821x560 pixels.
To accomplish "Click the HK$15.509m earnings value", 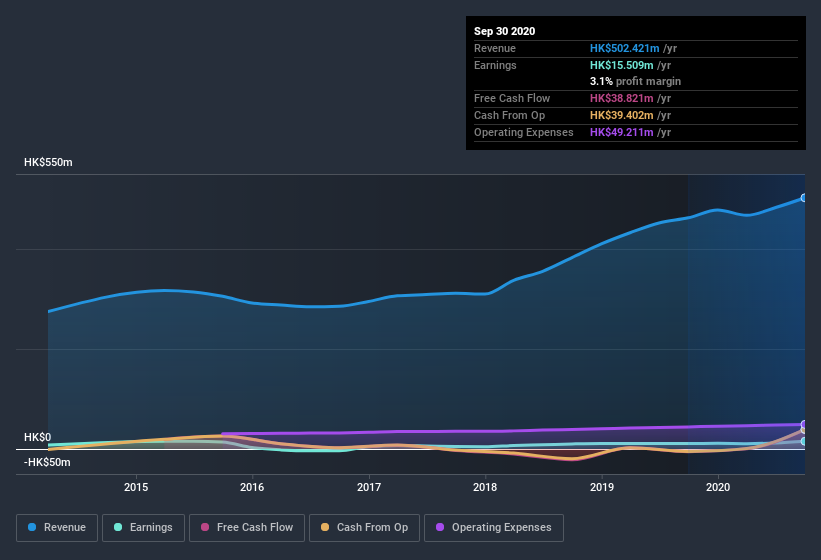I will pos(622,65).
